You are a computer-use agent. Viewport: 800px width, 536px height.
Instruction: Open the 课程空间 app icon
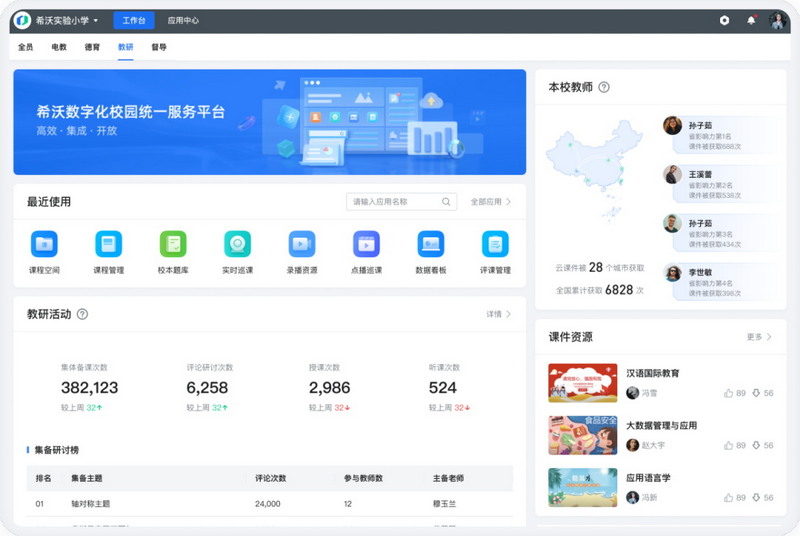tap(44, 244)
